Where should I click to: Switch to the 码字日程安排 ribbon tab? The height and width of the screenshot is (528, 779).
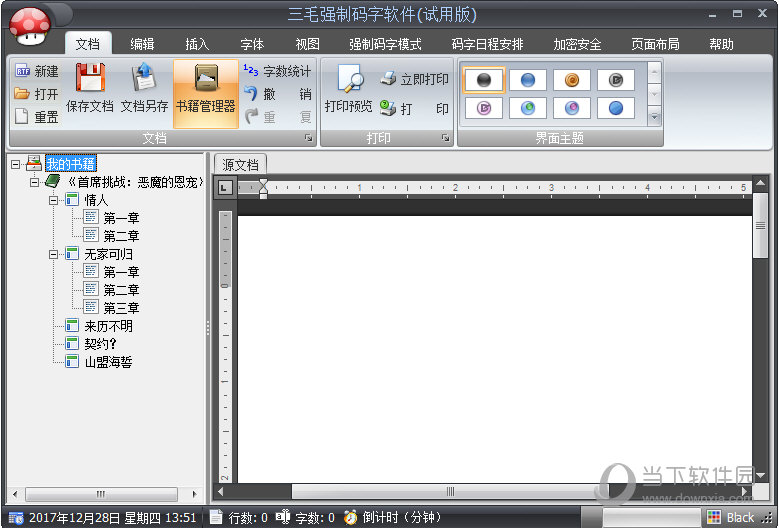(x=487, y=44)
